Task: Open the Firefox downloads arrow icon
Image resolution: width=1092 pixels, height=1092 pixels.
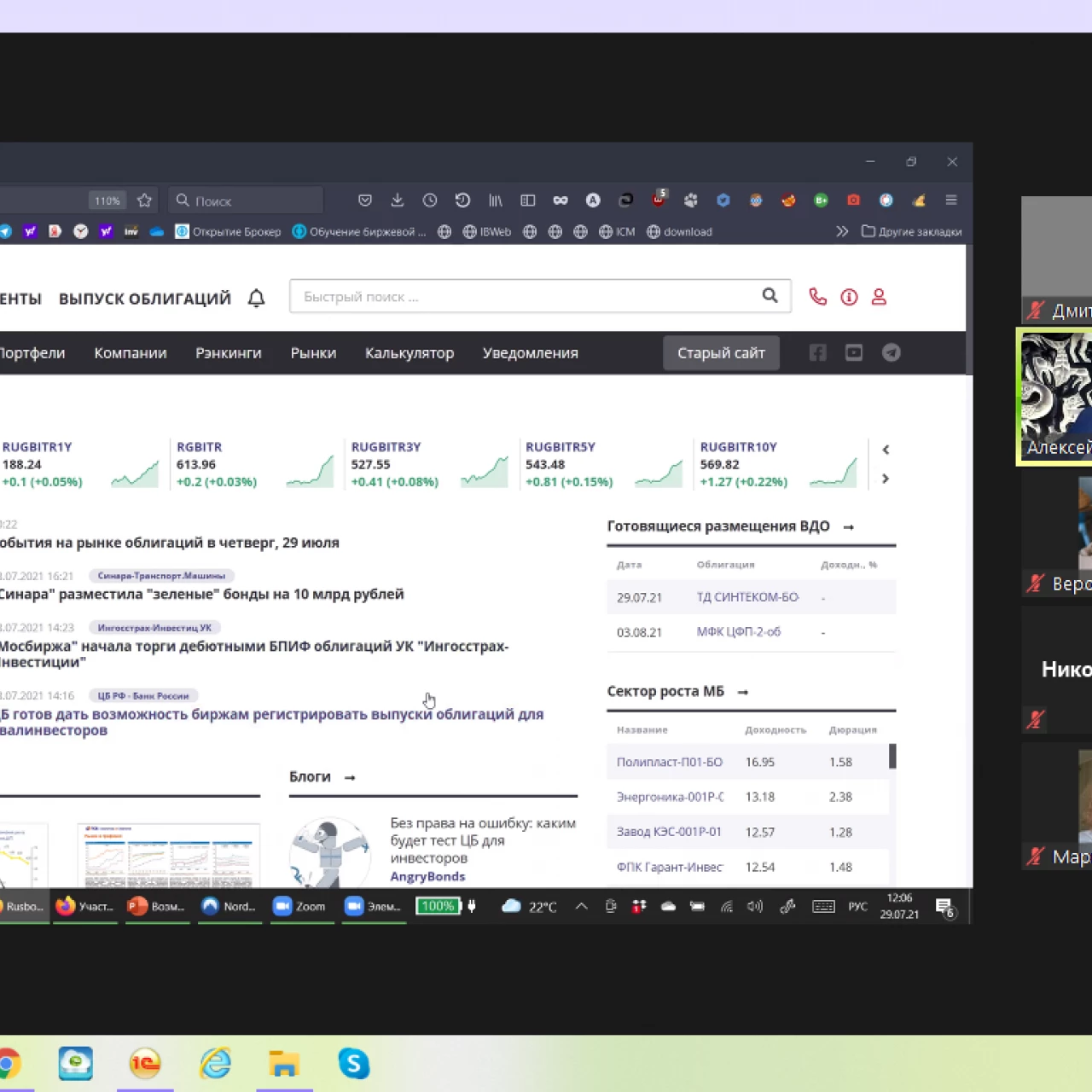Action: 398,200
